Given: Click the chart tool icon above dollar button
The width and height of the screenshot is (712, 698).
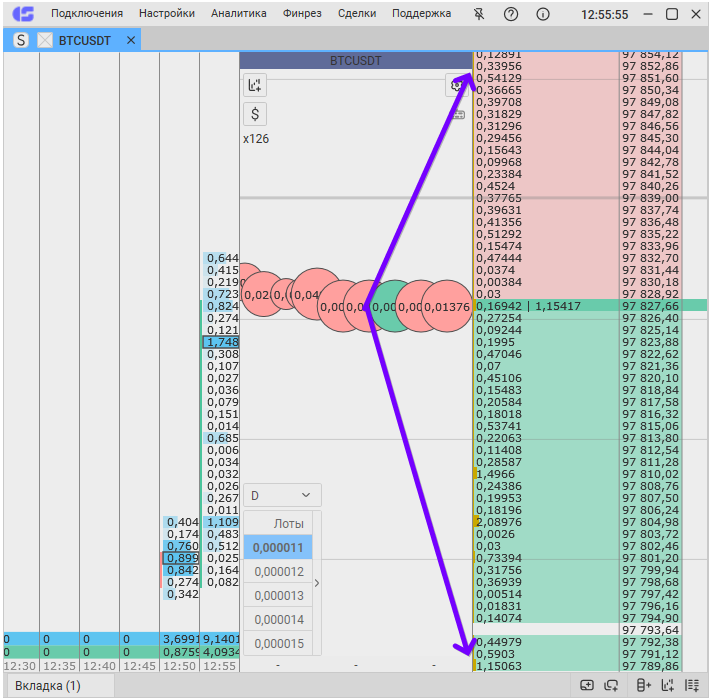Looking at the screenshot, I should [255, 85].
